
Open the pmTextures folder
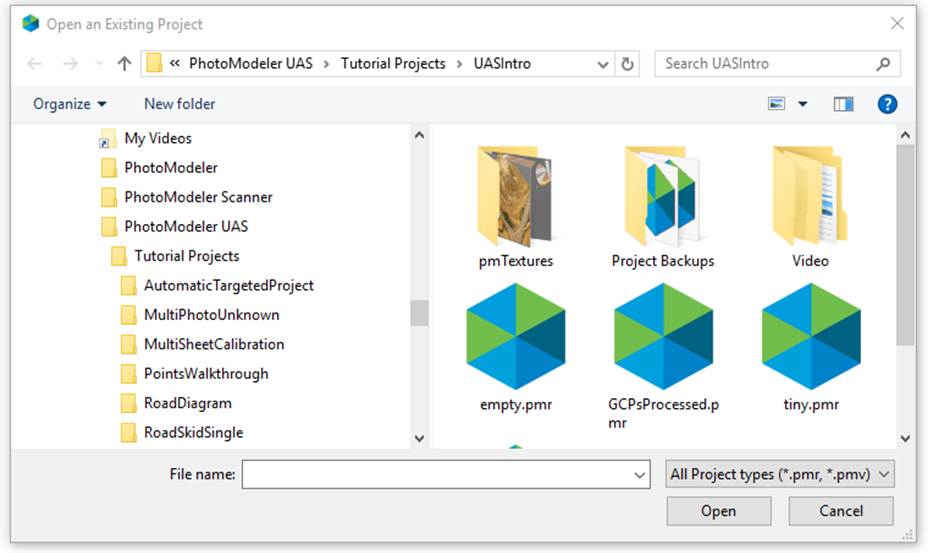tap(515, 196)
